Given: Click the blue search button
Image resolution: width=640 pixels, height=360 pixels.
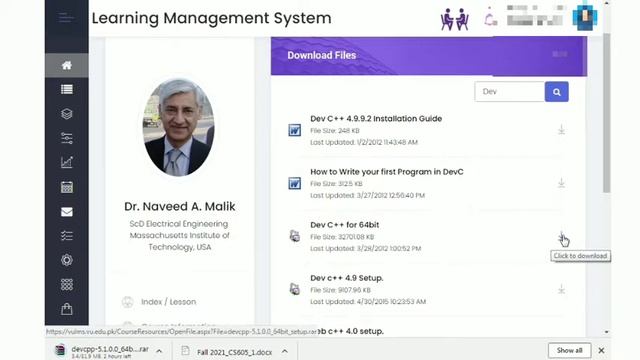Looking at the screenshot, I should (x=556, y=92).
